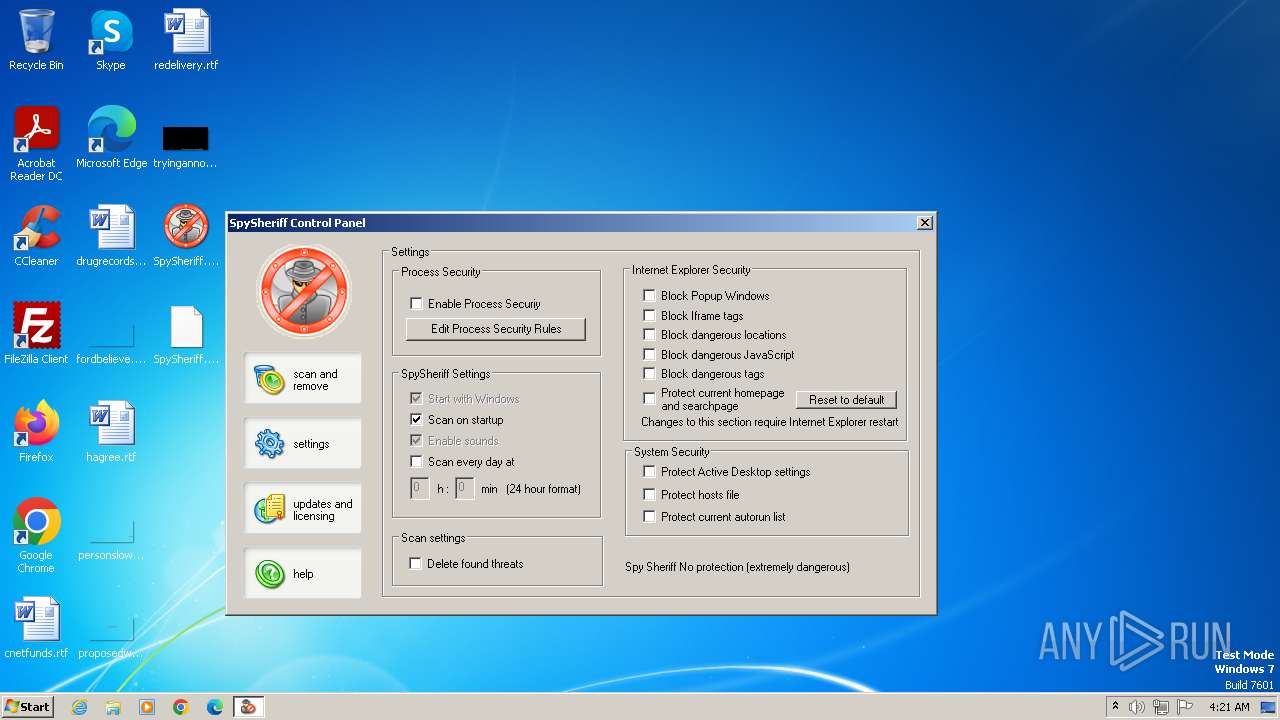Select the Microsoft Edge desktop shortcut

tap(111, 138)
